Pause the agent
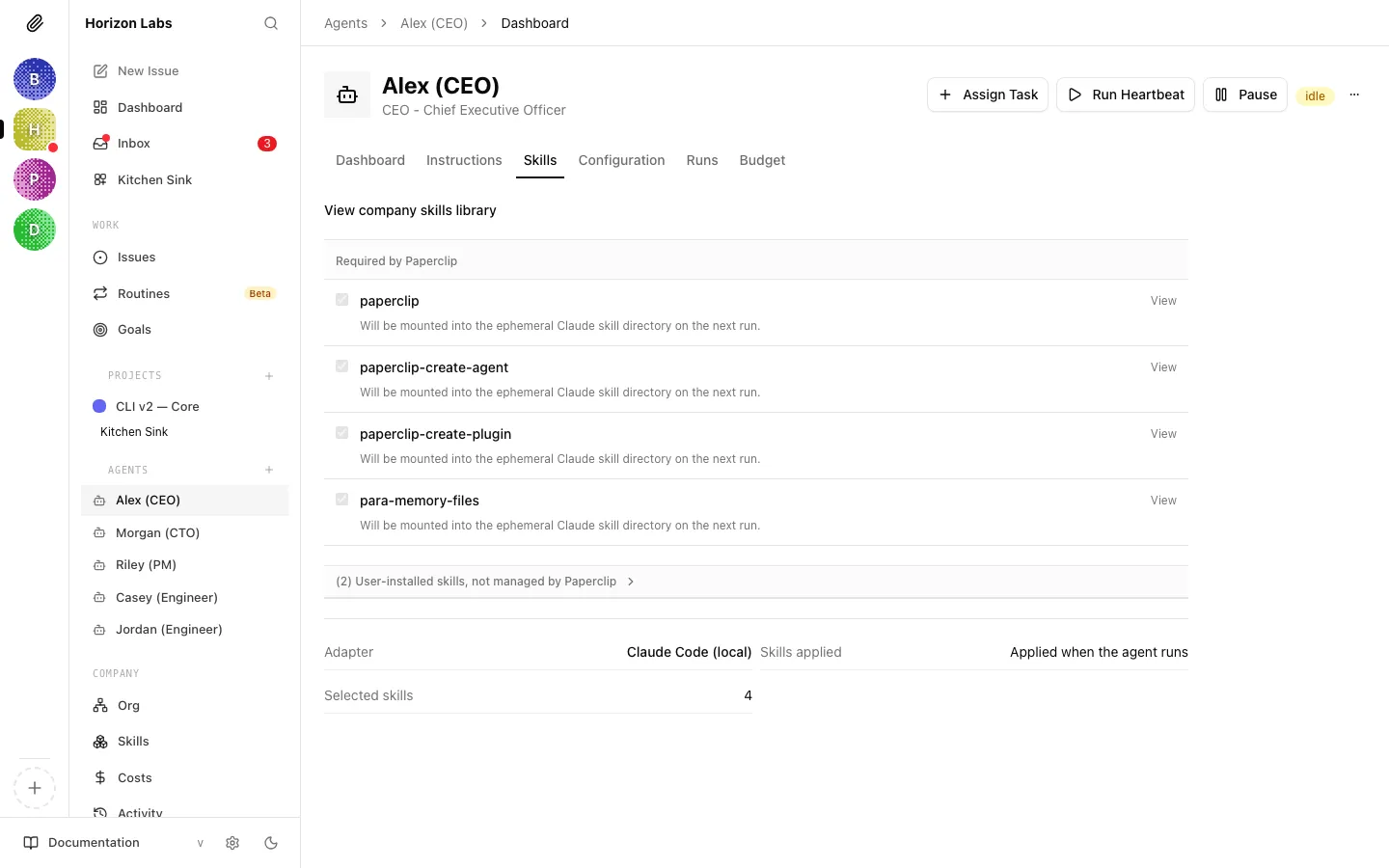The height and width of the screenshot is (868, 1389). pyautogui.click(x=1245, y=95)
